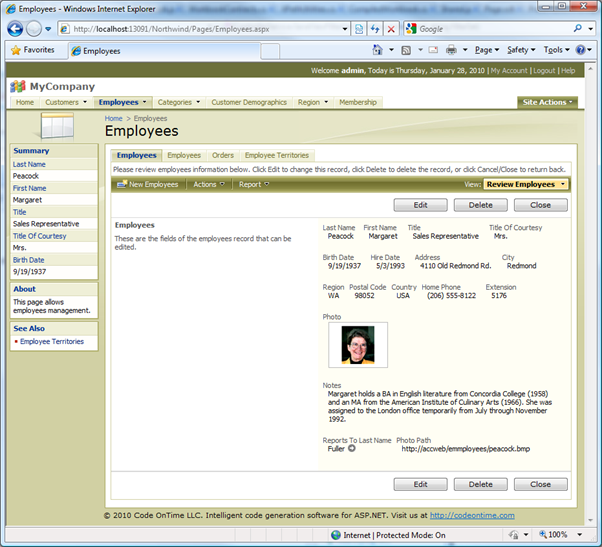Image resolution: width=602 pixels, height=547 pixels.
Task: Click the RSS feeds icon
Action: [406, 50]
